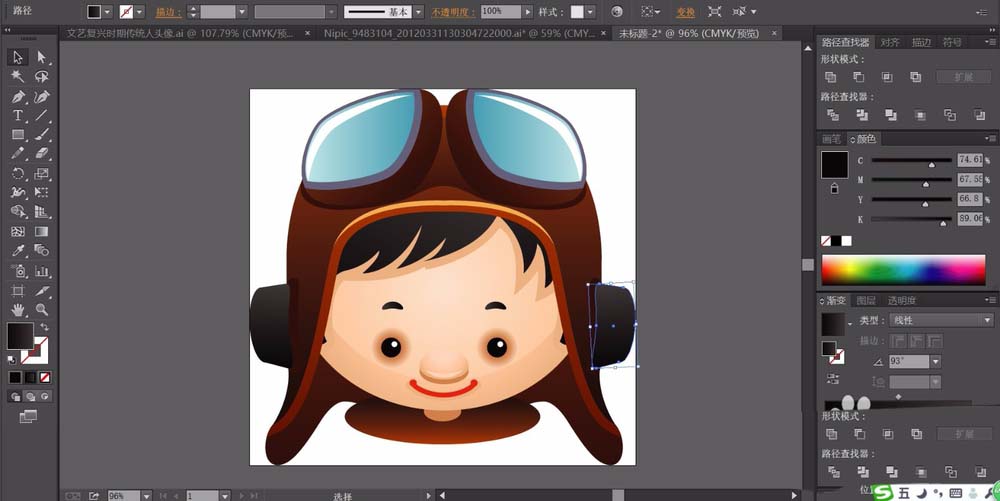
Task: Select the Magic Wand tool
Action: click(x=18, y=76)
